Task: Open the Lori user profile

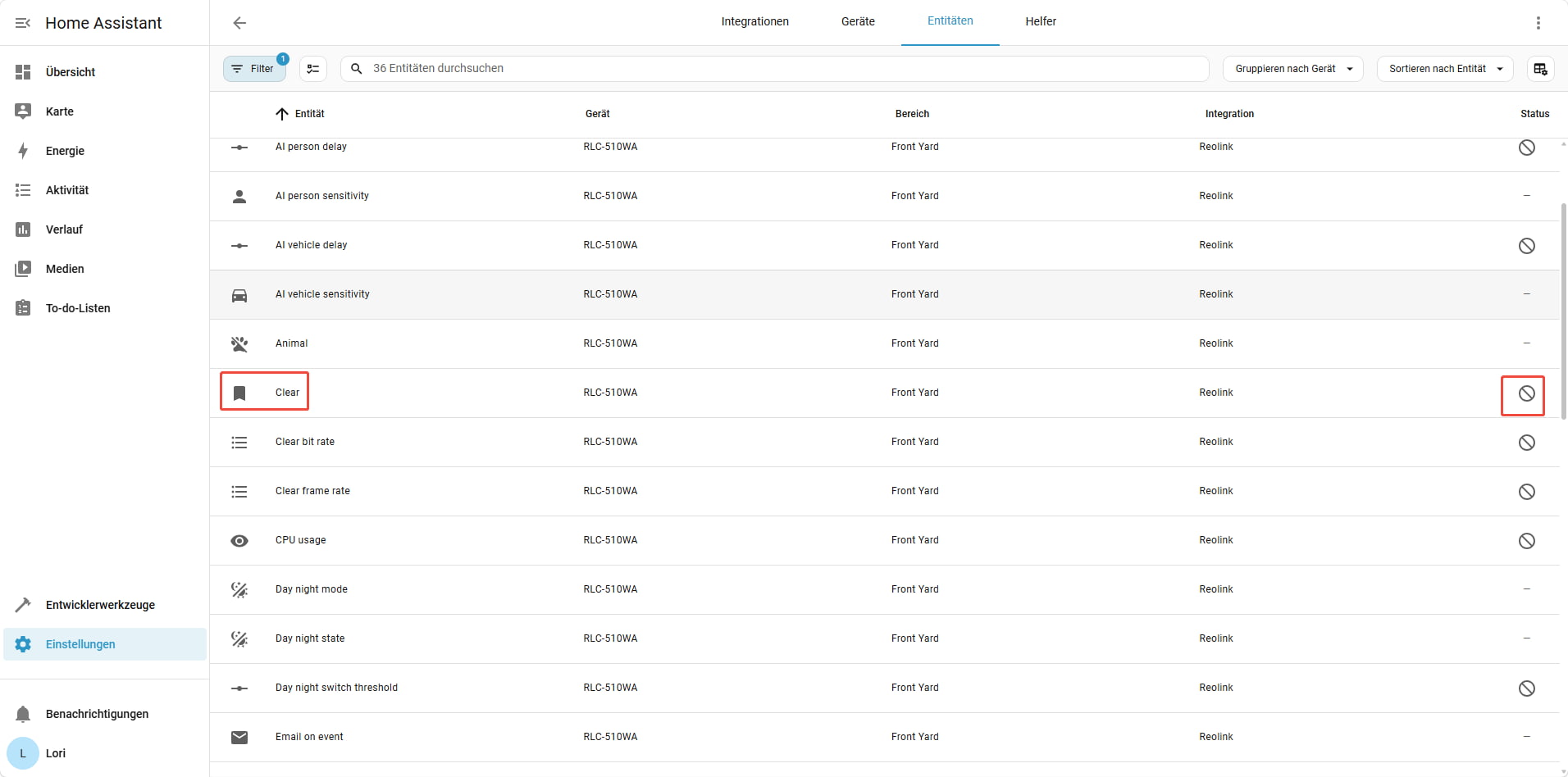Action: coord(105,753)
